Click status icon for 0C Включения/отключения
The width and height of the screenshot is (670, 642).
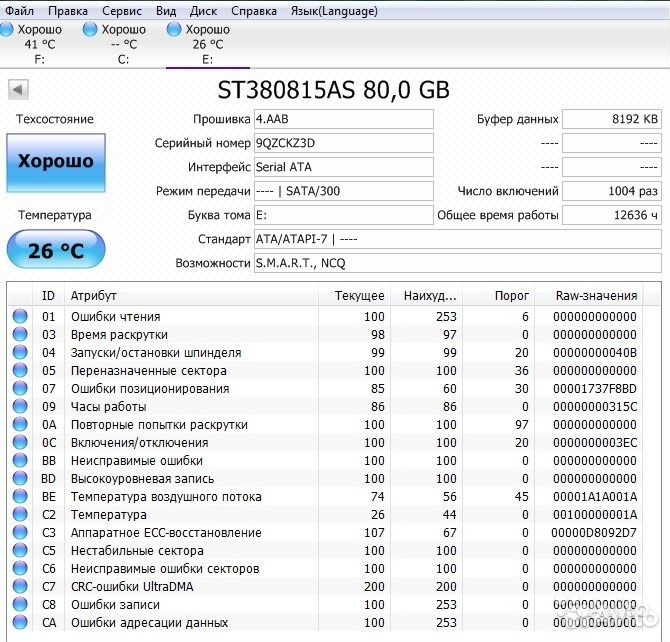coord(20,442)
